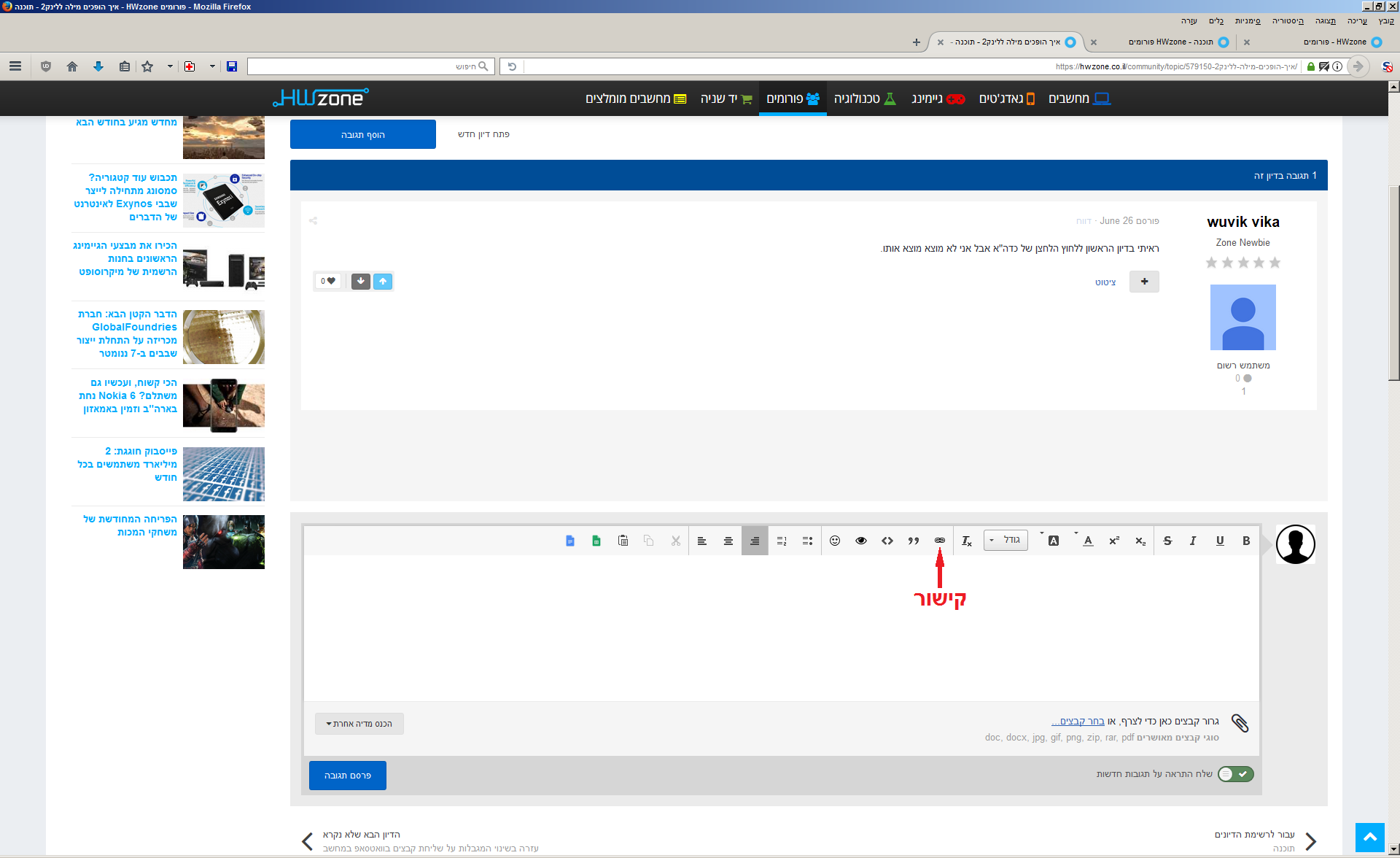Insert a quote with the quotation icon

point(914,541)
